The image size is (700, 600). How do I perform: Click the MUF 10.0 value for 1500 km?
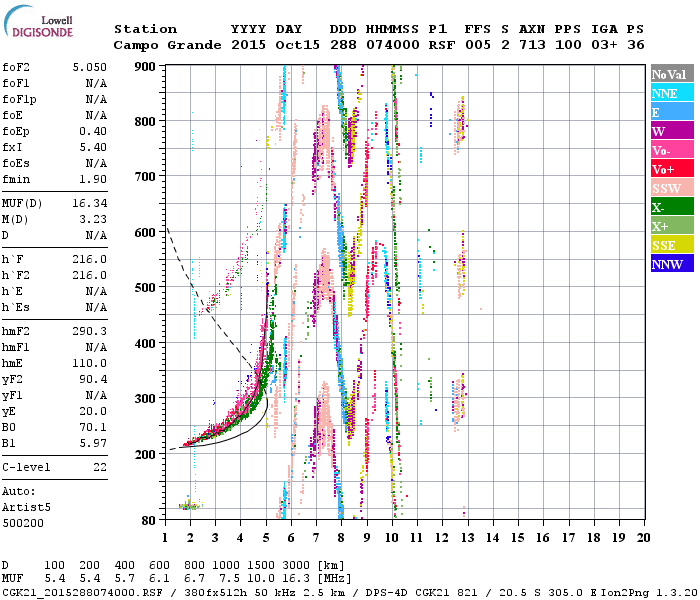point(261,579)
